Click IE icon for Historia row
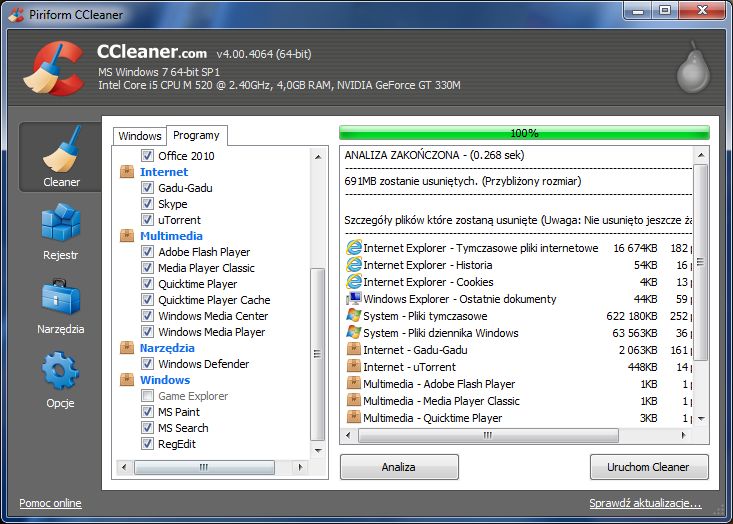This screenshot has height=524, width=733. (x=354, y=265)
